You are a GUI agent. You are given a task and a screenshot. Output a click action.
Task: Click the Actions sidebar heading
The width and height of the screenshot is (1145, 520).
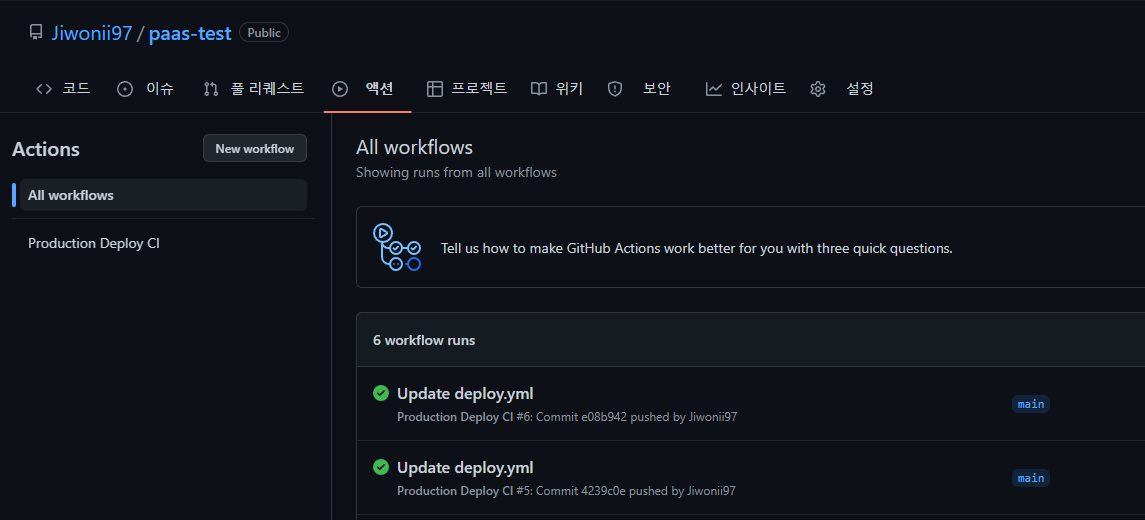[46, 149]
